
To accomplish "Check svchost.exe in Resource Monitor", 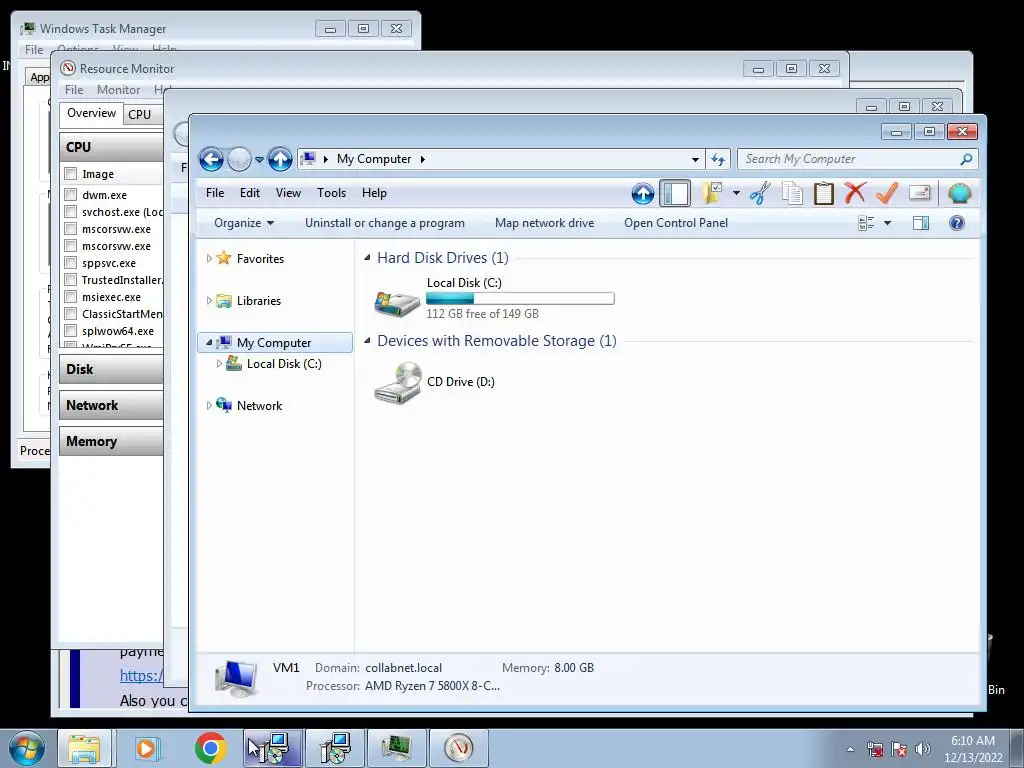I will click(71, 212).
